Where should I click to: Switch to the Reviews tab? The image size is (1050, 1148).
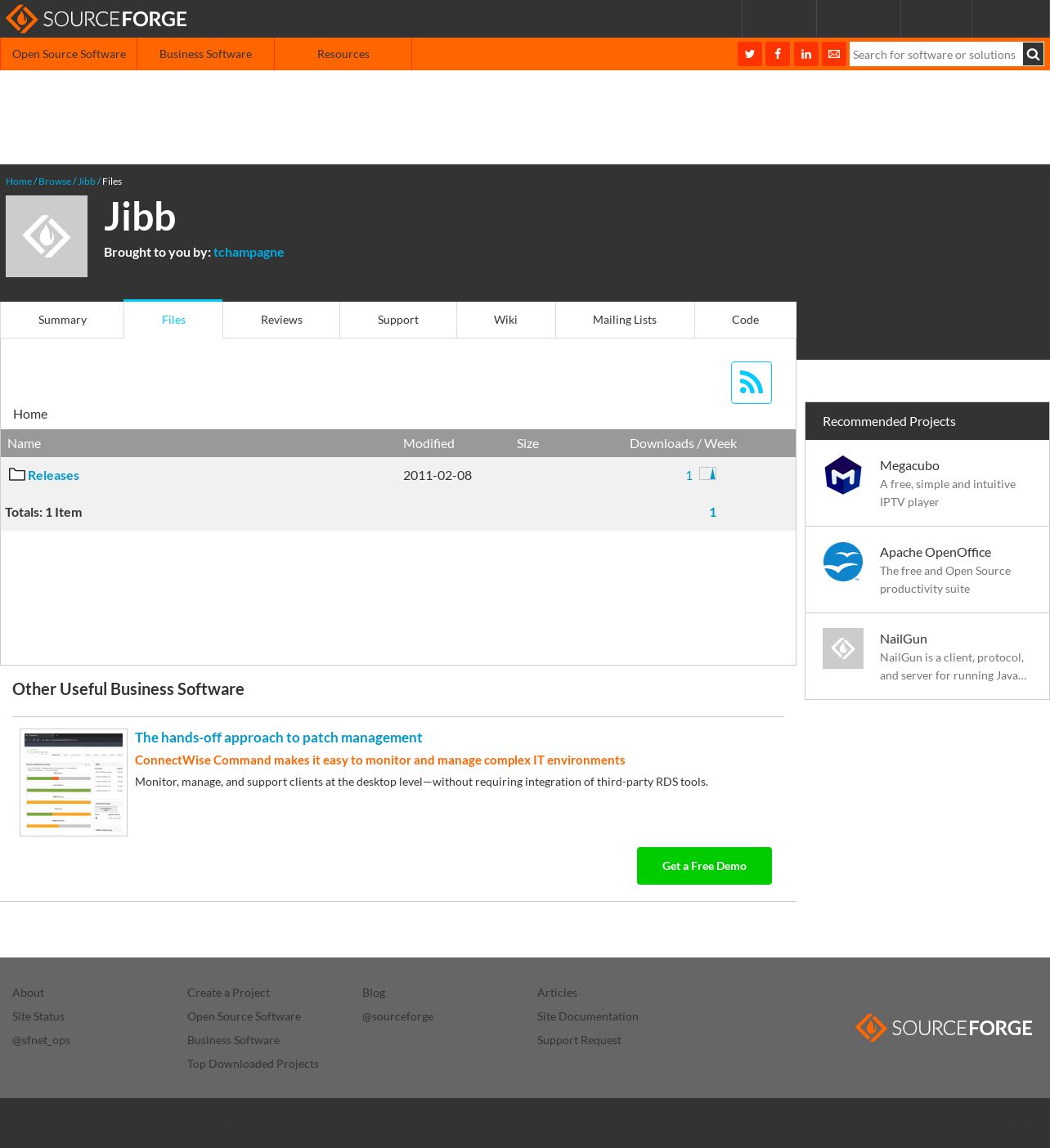click(x=281, y=320)
